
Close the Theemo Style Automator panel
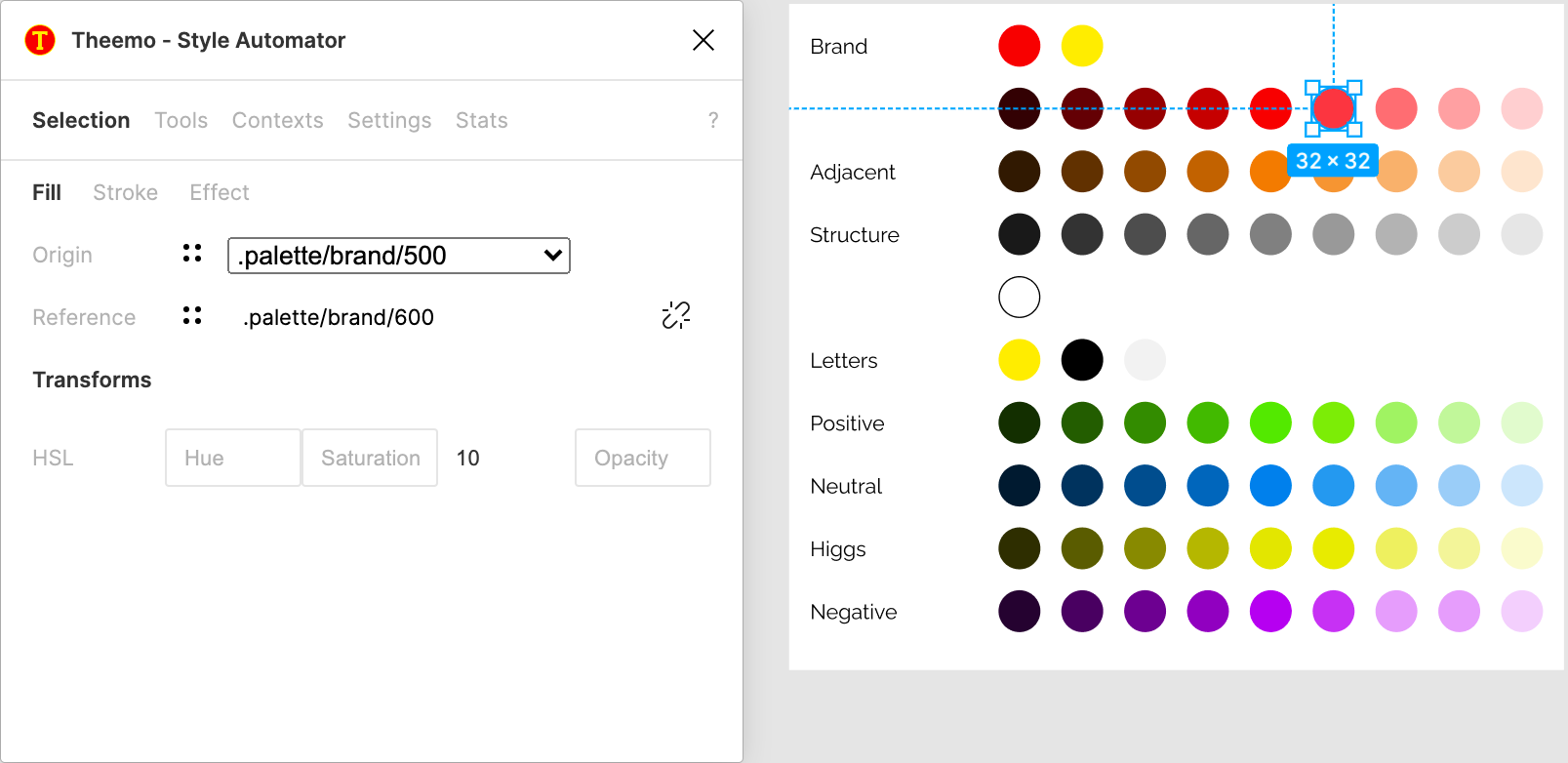click(703, 40)
